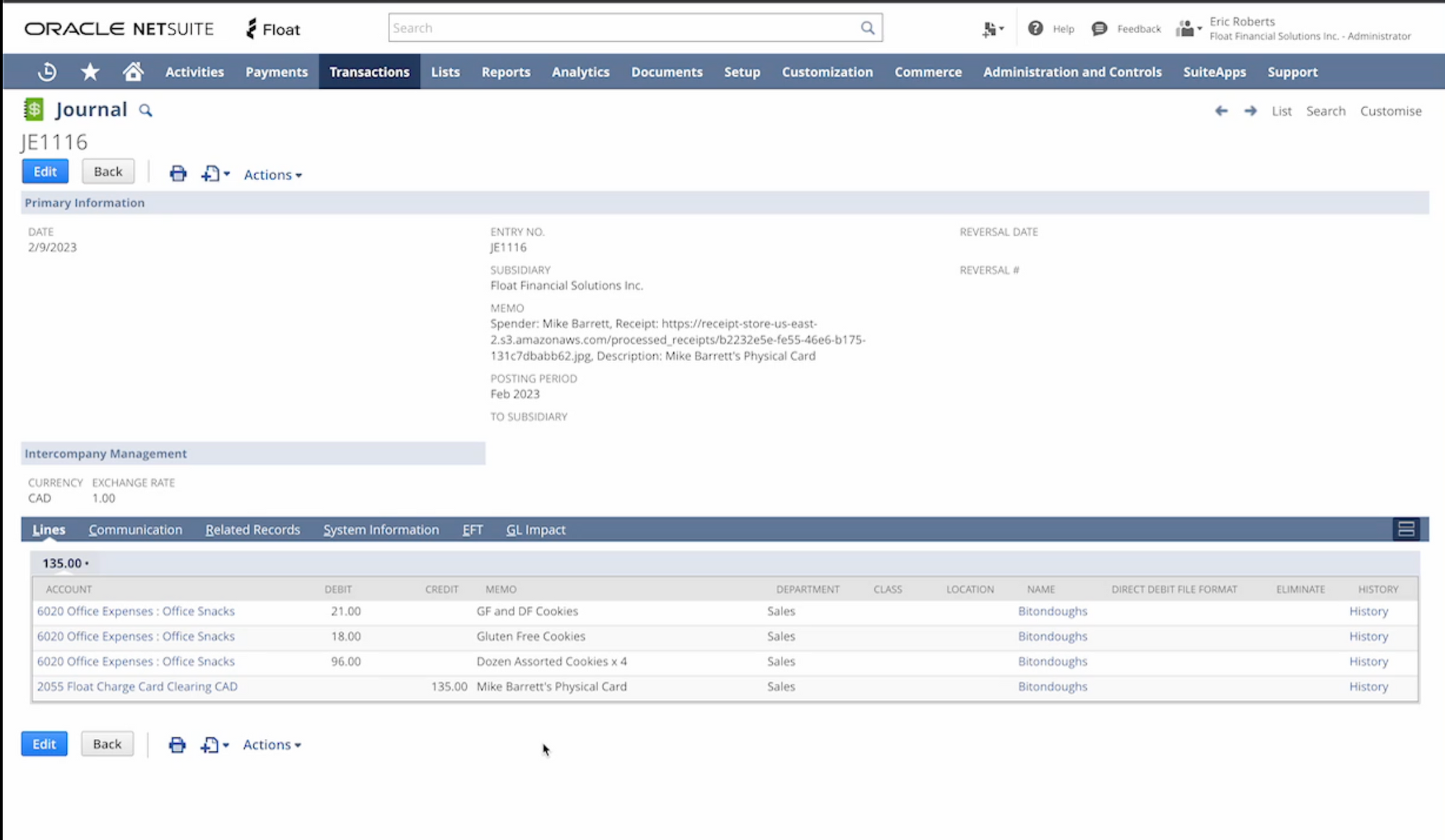Open the 6020 Office Snacks account on the 21.00 line
Image resolution: width=1445 pixels, height=840 pixels.
coord(136,611)
